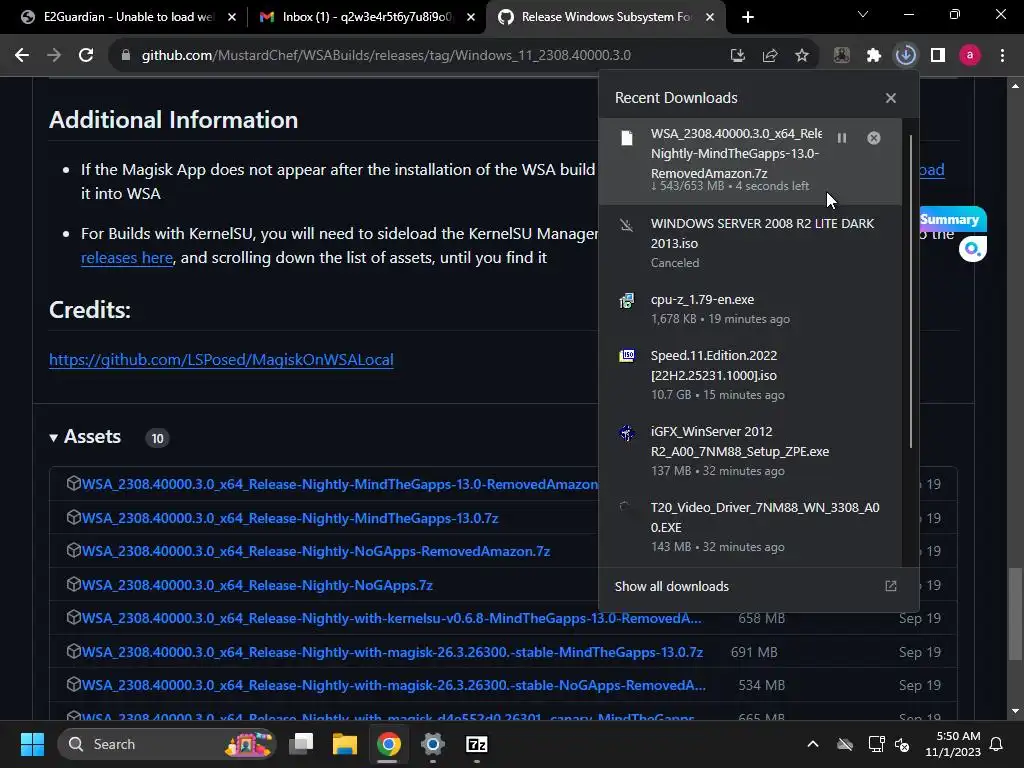Close the E2Guardian tab
The width and height of the screenshot is (1024, 768).
[232, 17]
